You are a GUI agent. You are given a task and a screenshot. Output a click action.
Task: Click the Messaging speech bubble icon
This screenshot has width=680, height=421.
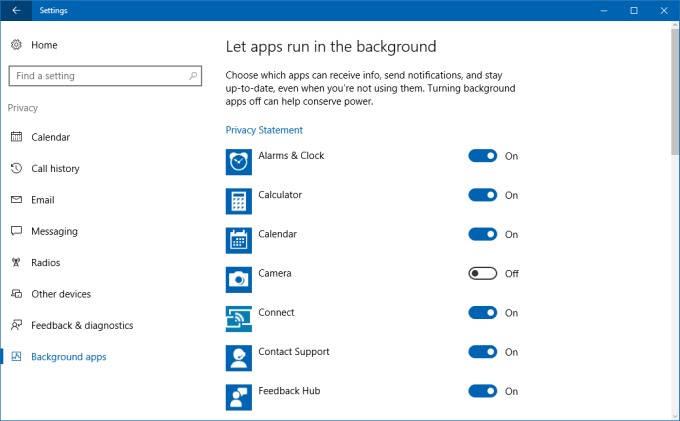tap(16, 231)
